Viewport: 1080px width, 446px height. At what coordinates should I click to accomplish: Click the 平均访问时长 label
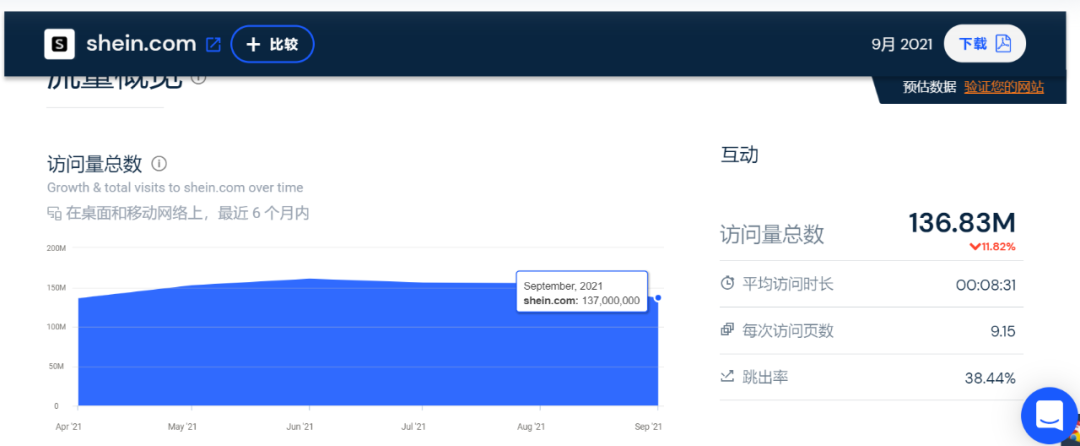pos(788,284)
